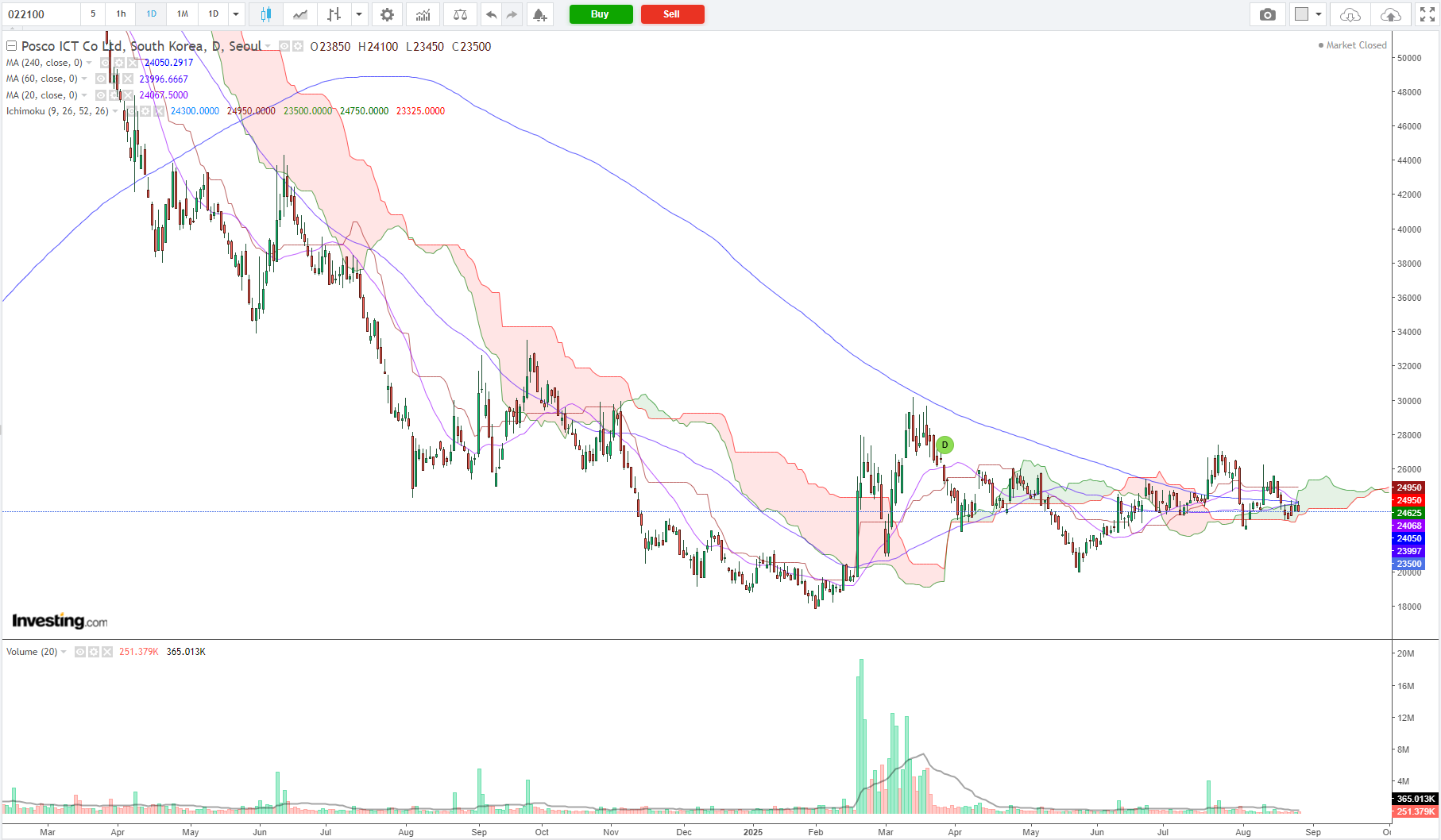Click the 2025 label on time axis
Screen dimensions: 1441x840
(752, 832)
